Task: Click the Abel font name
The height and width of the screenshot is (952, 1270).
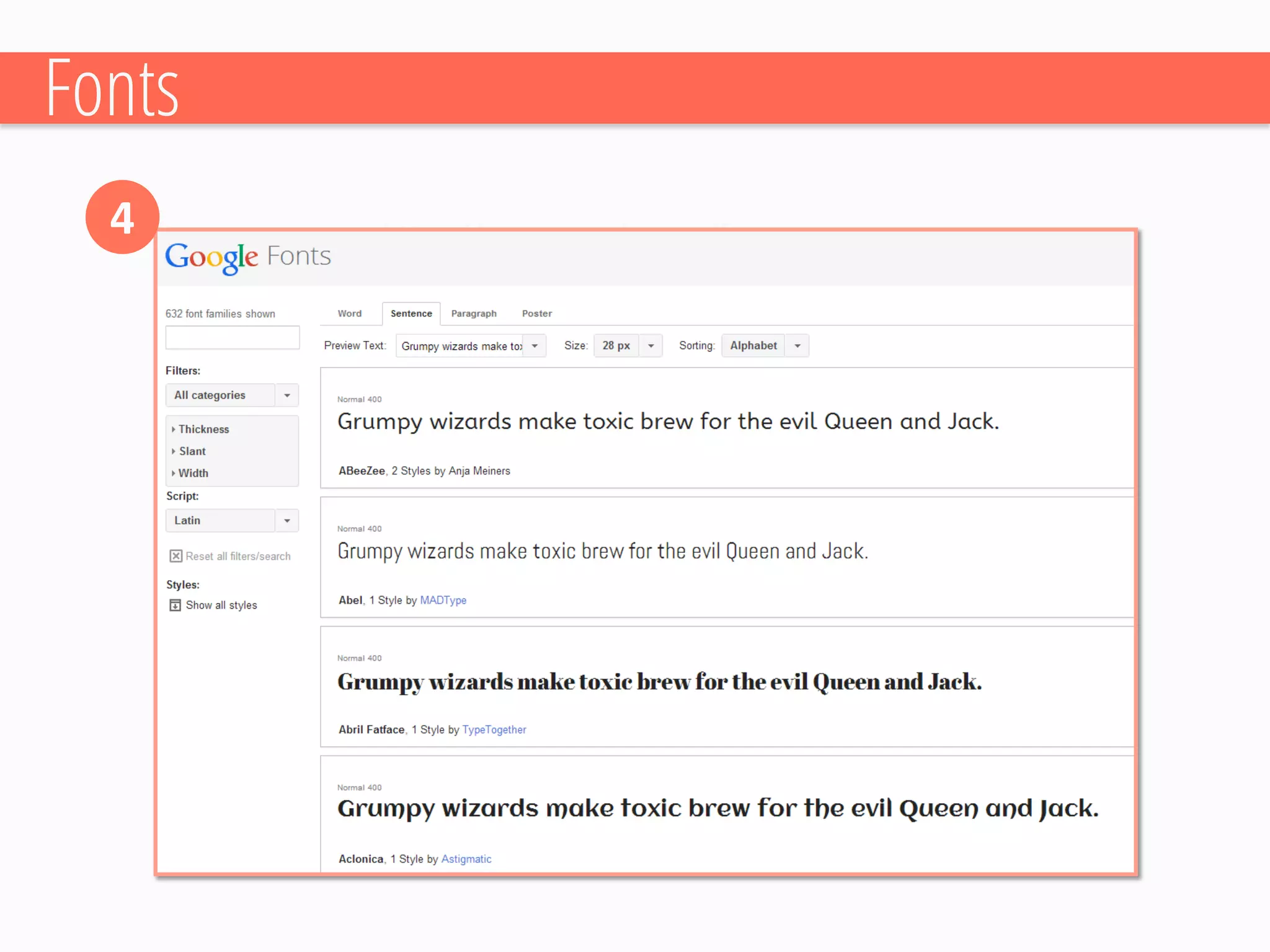Action: click(350, 600)
